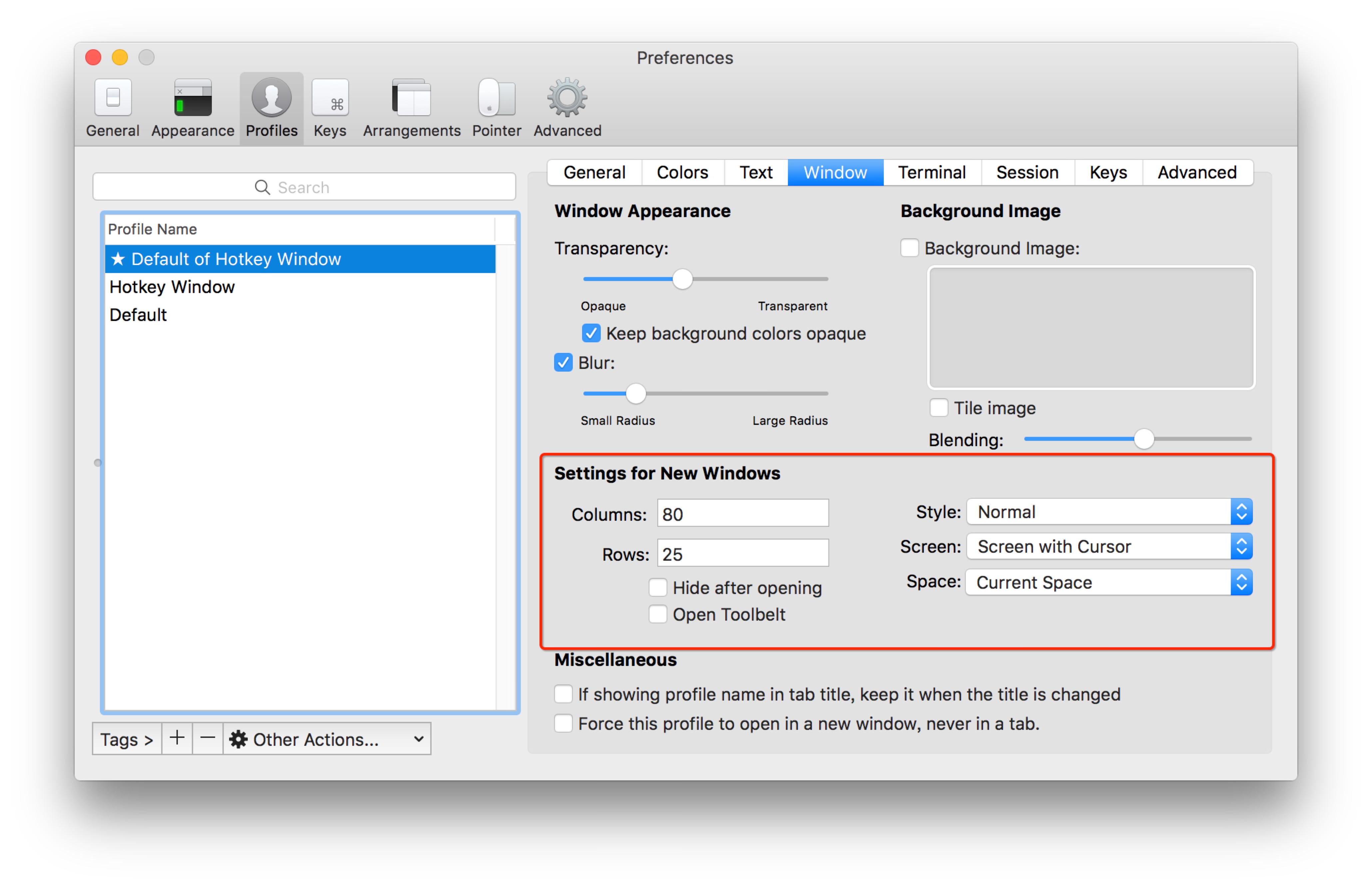Switch to the Colors tab
This screenshot has width=1372, height=887.
click(682, 172)
